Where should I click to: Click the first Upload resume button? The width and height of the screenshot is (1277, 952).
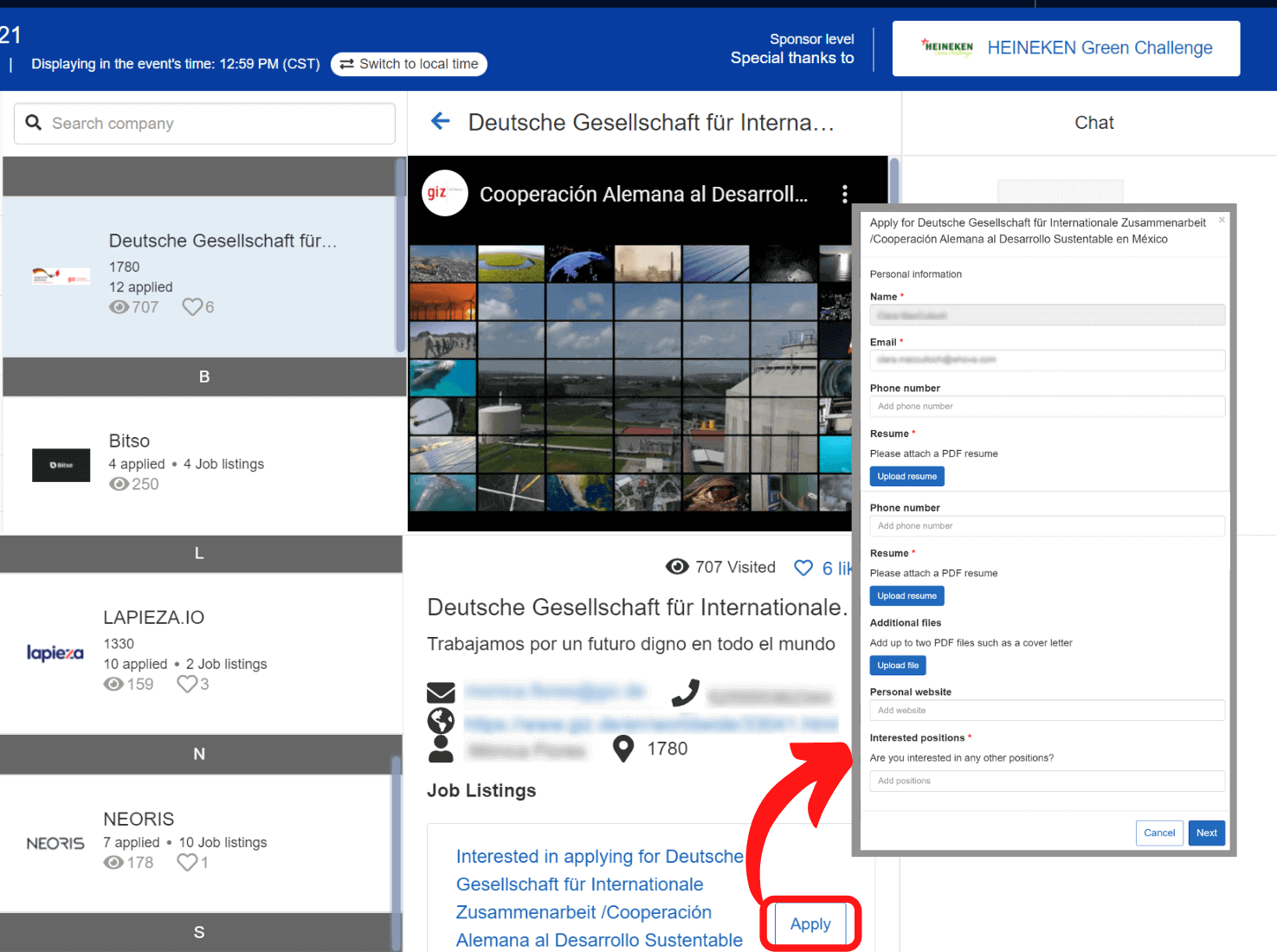(906, 476)
